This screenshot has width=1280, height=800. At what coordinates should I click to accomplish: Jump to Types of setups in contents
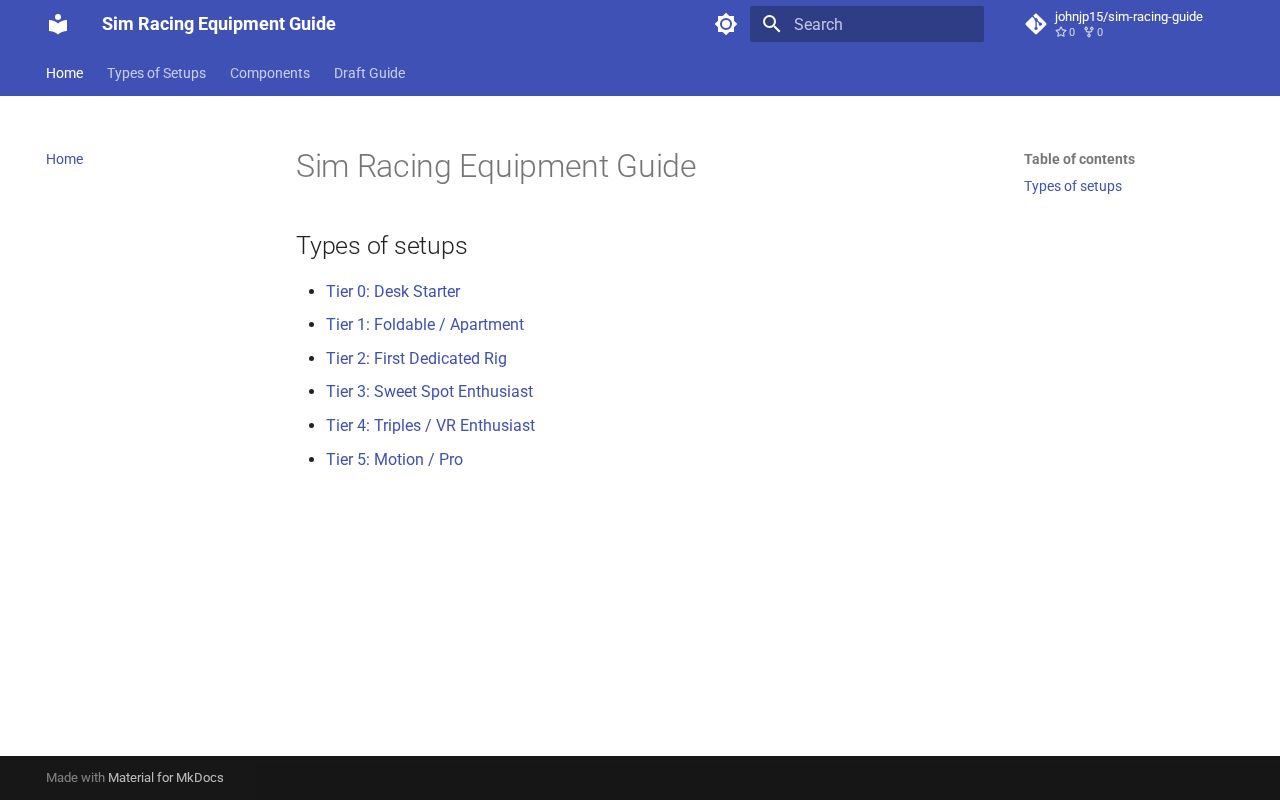1073,186
